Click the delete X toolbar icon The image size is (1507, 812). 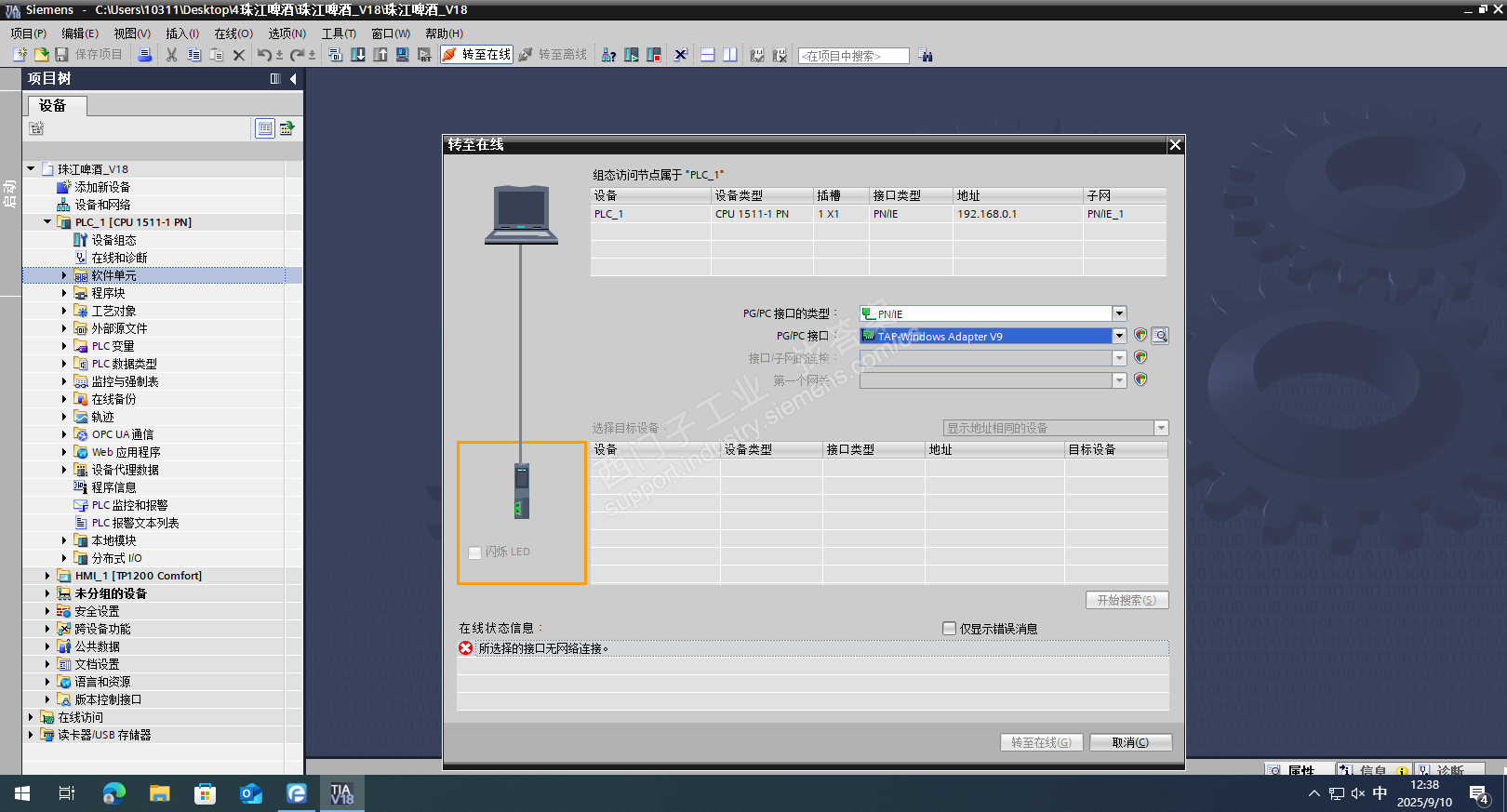point(239,55)
